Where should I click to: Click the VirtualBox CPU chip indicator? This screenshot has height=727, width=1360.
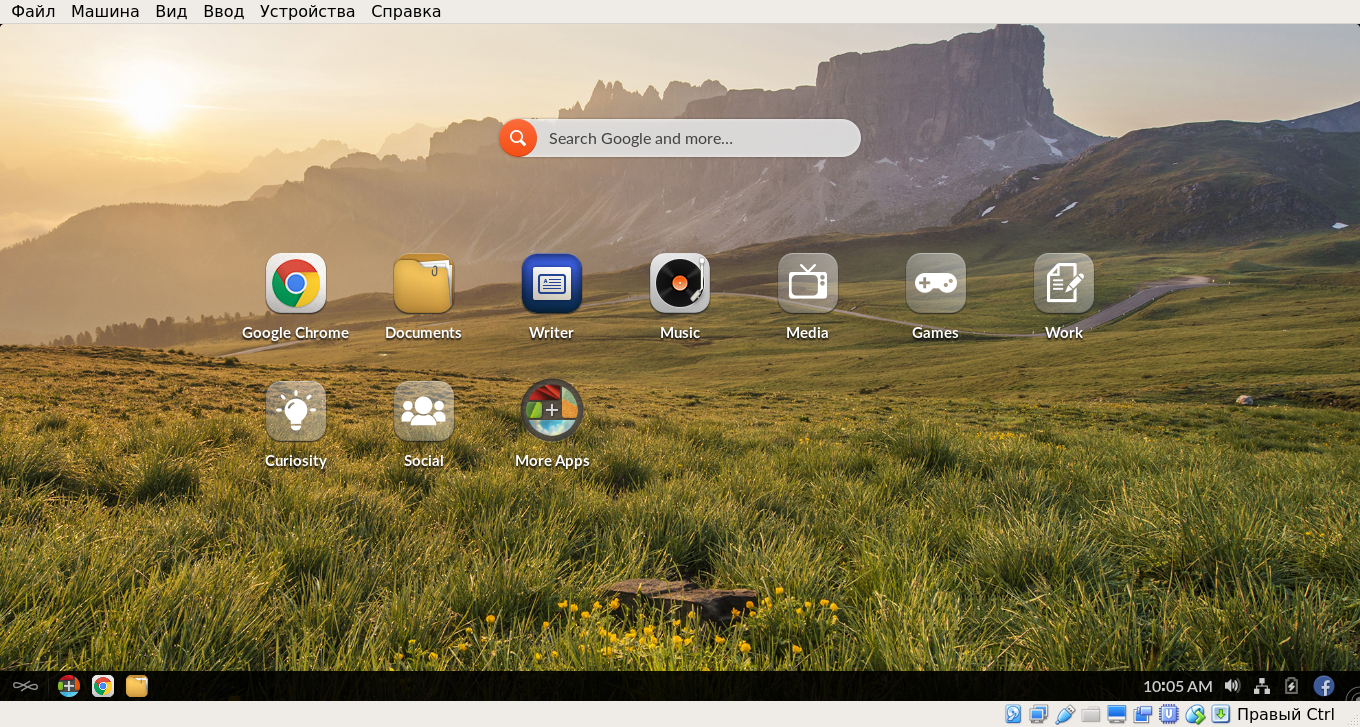1169,714
